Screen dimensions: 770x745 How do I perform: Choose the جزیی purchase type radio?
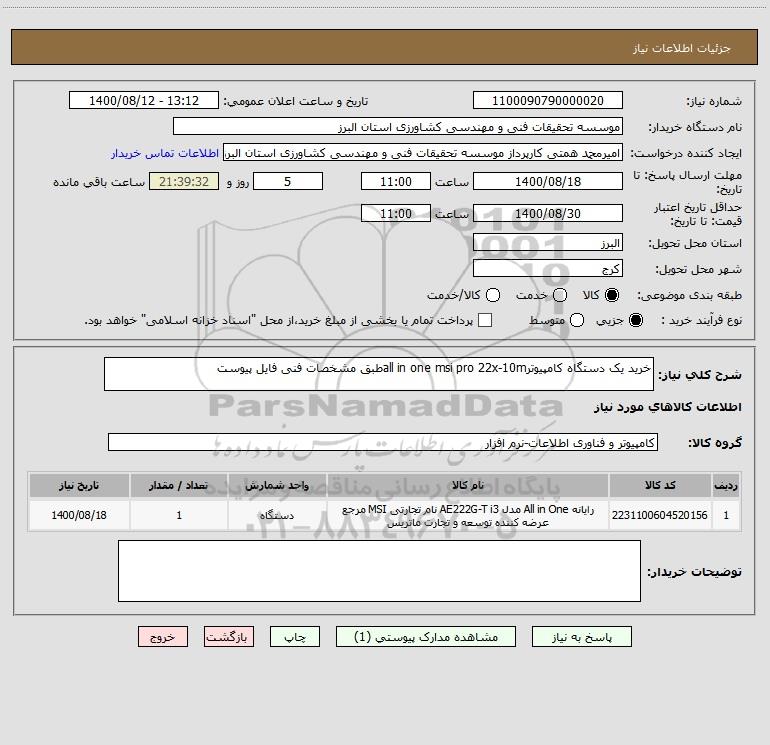(x=636, y=320)
